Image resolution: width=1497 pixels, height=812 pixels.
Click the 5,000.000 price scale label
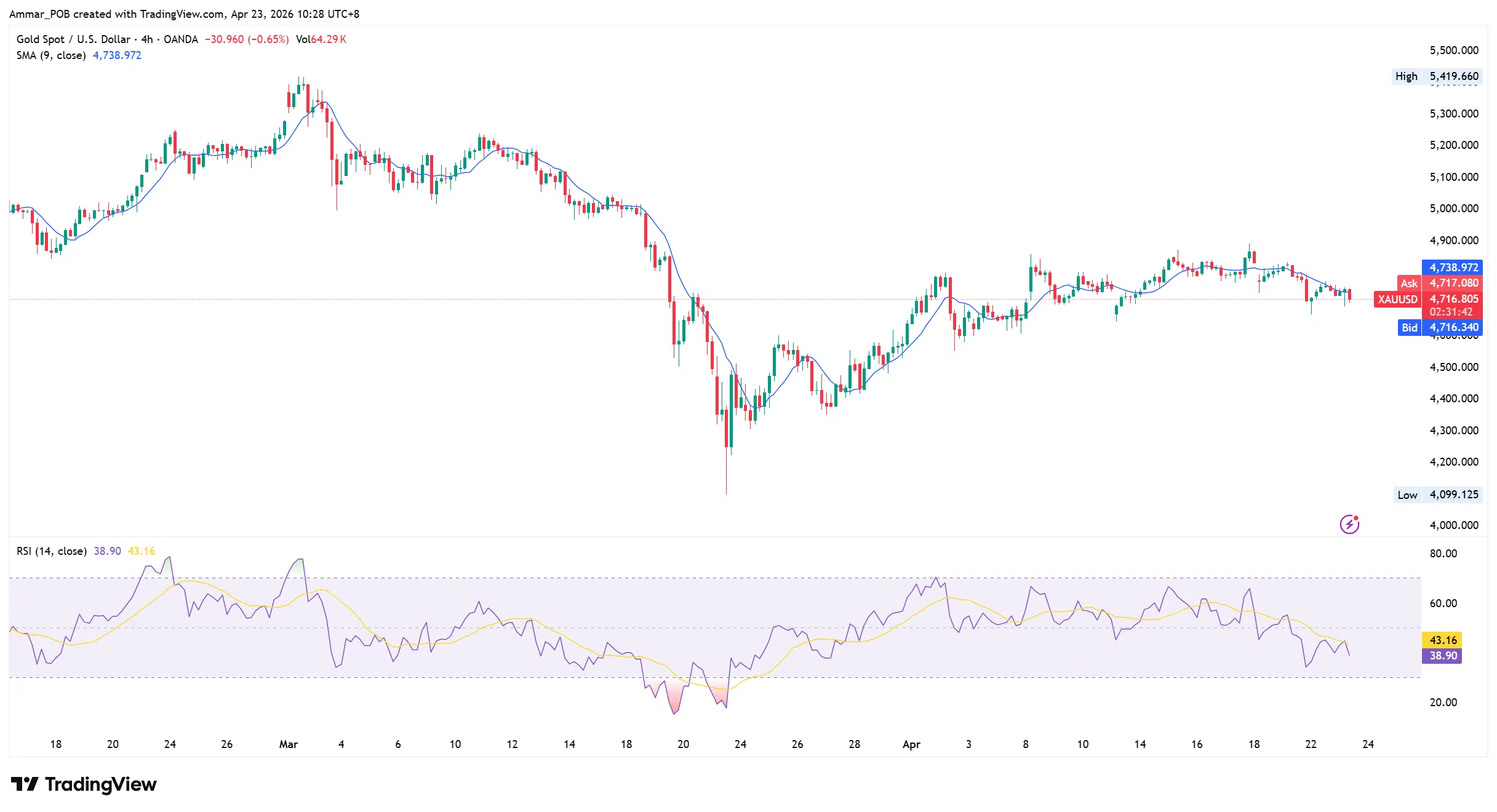(x=1453, y=209)
